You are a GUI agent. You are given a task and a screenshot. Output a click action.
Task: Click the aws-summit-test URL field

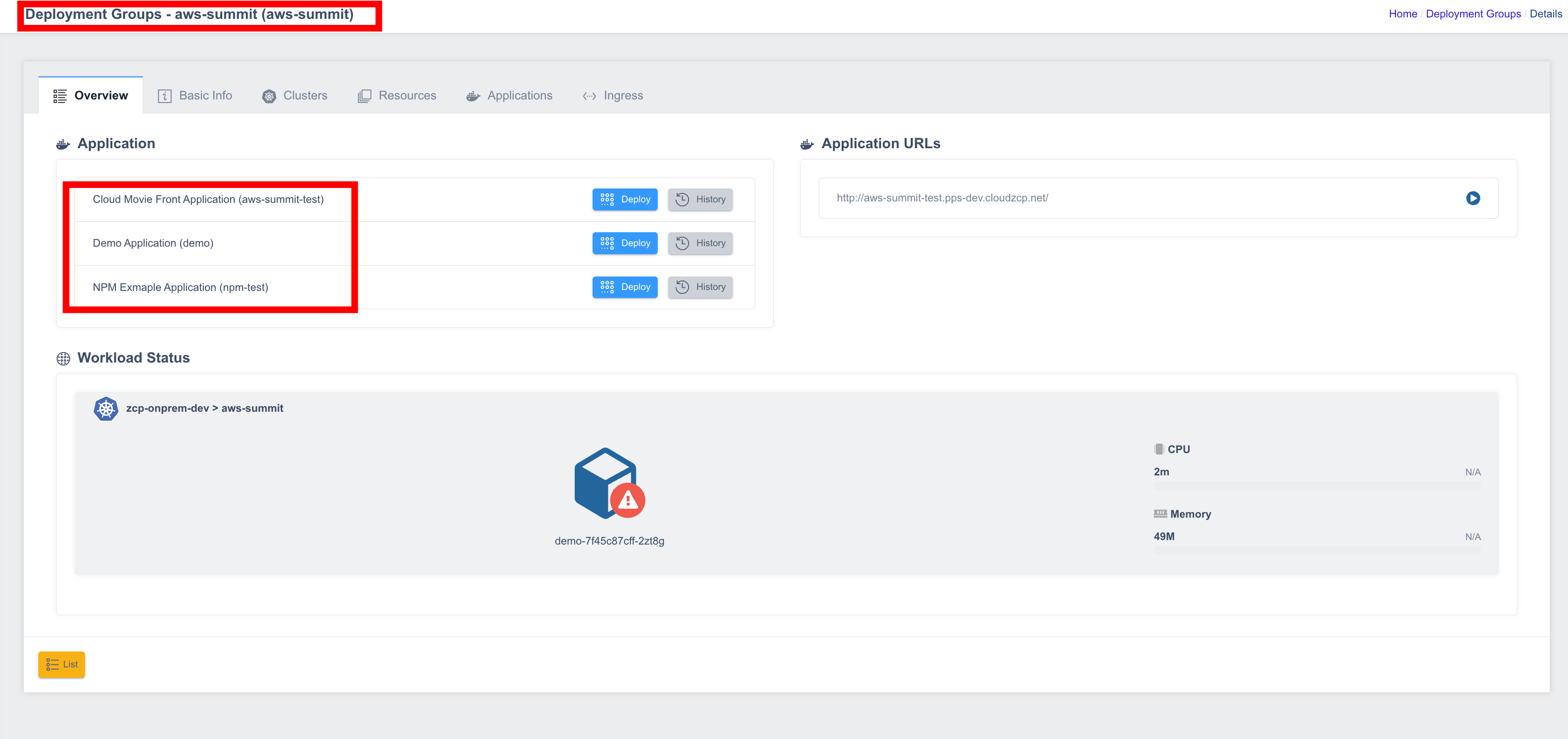click(x=1158, y=198)
